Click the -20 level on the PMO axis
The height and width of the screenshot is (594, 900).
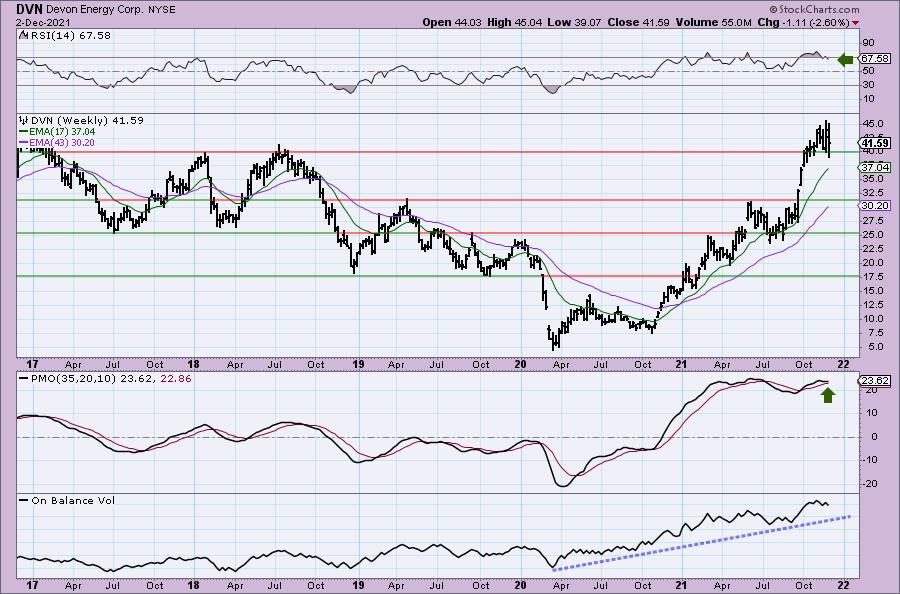point(870,484)
